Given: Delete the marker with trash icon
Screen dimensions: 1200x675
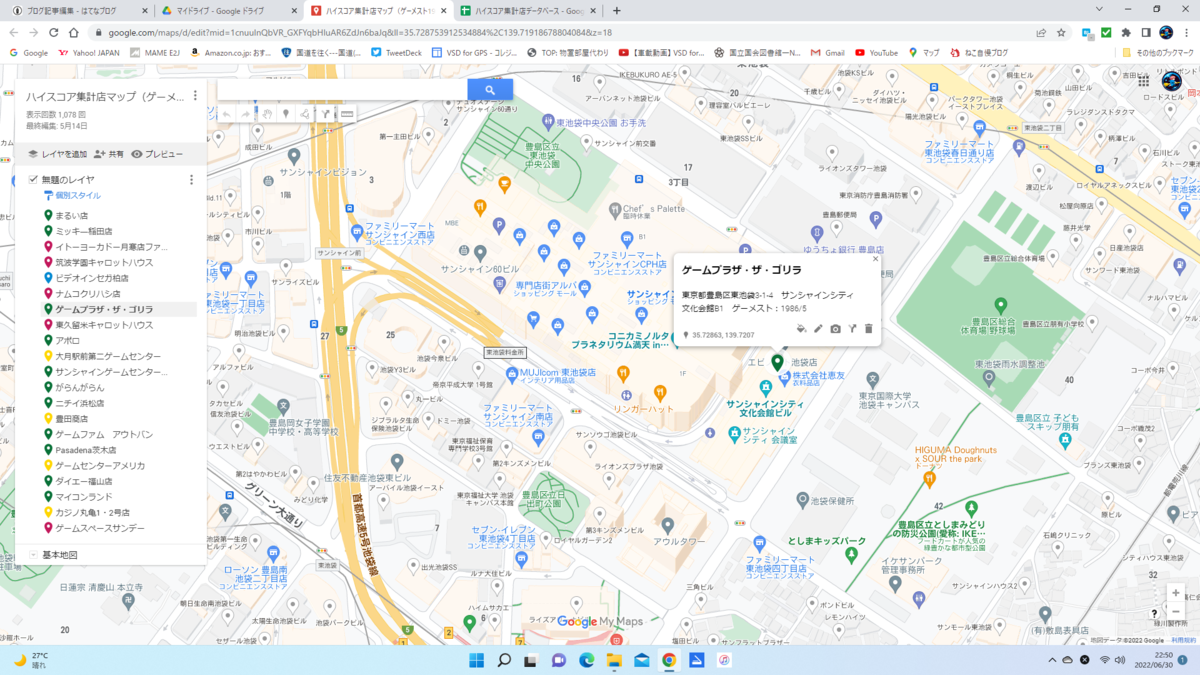Looking at the screenshot, I should tap(868, 328).
